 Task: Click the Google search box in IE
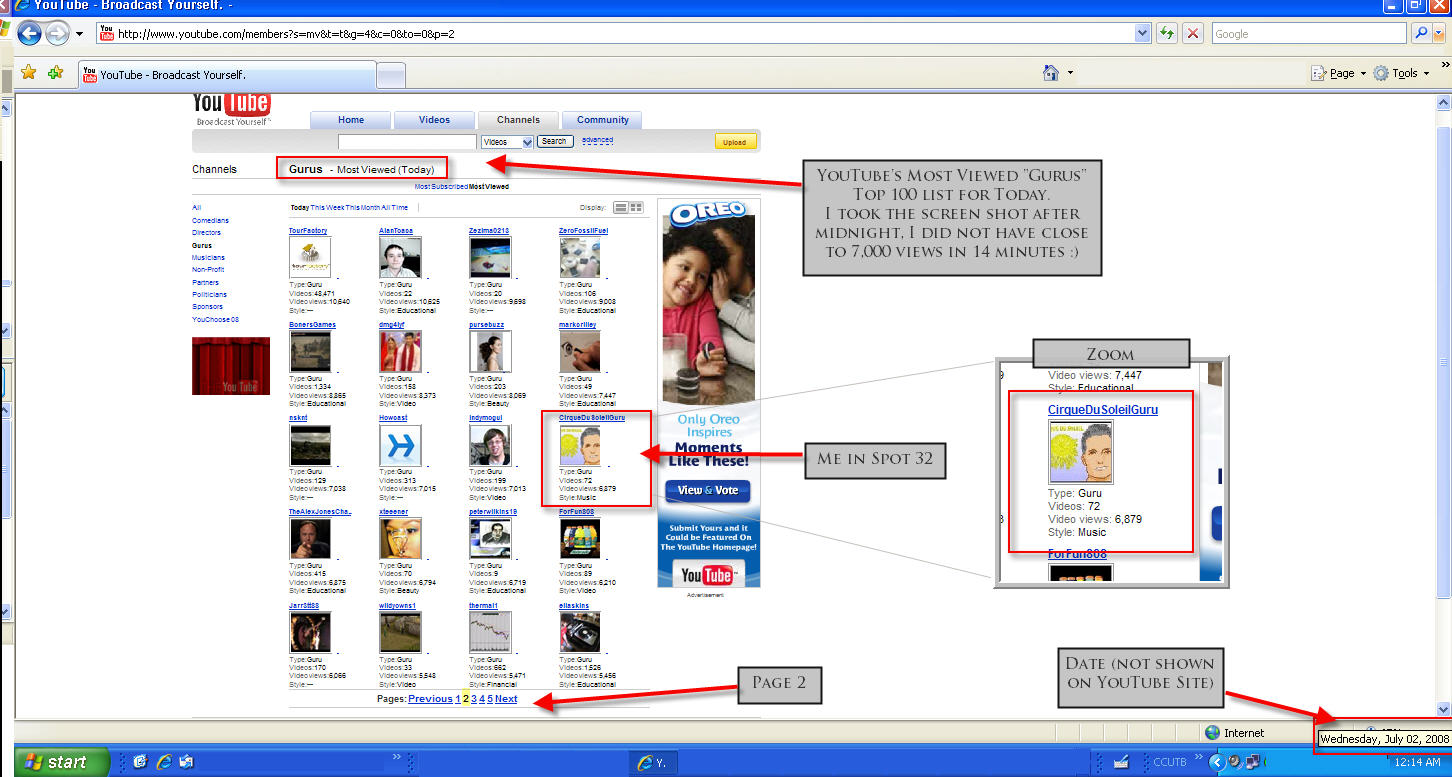(1308, 34)
